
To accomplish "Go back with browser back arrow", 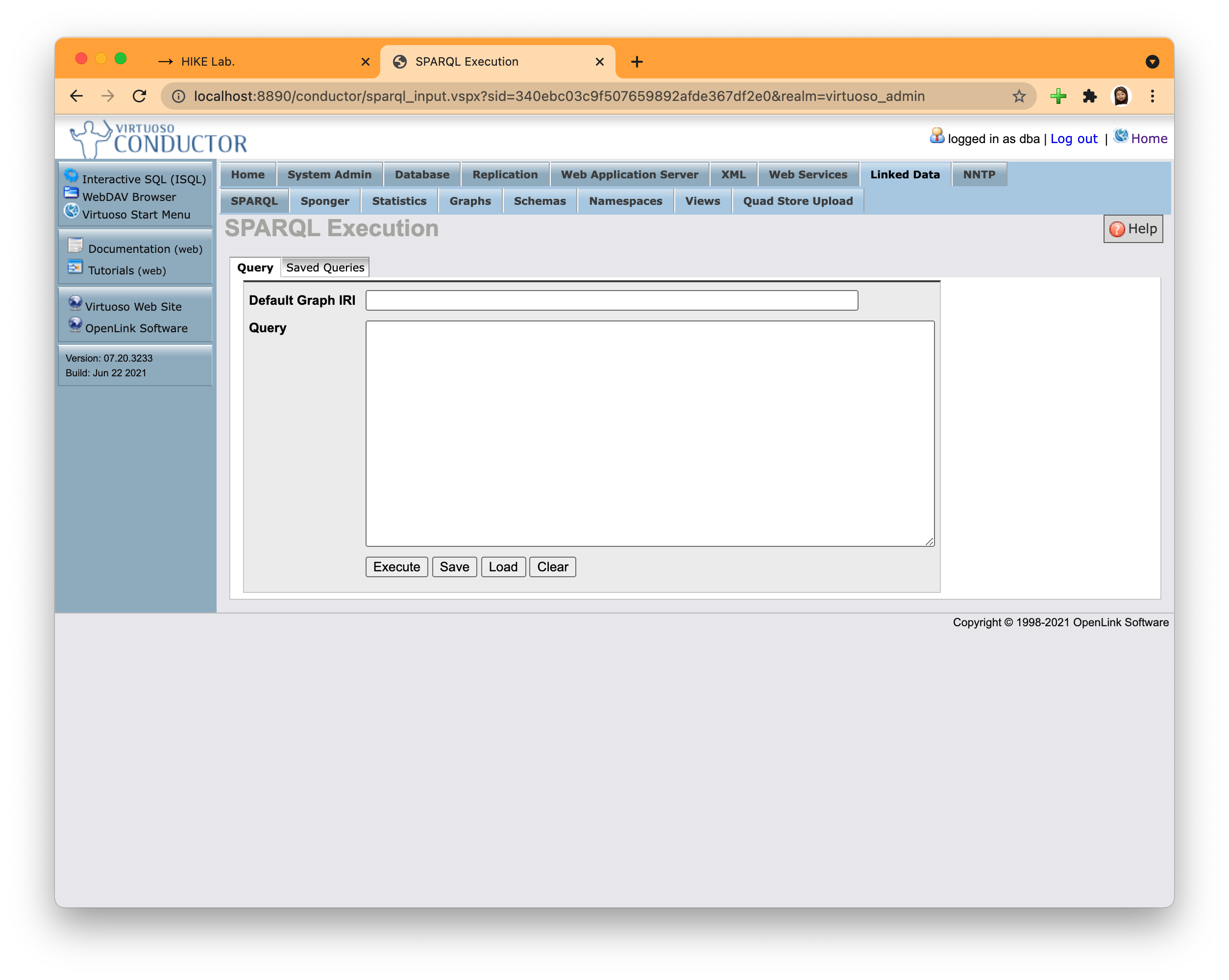I will coord(76,96).
